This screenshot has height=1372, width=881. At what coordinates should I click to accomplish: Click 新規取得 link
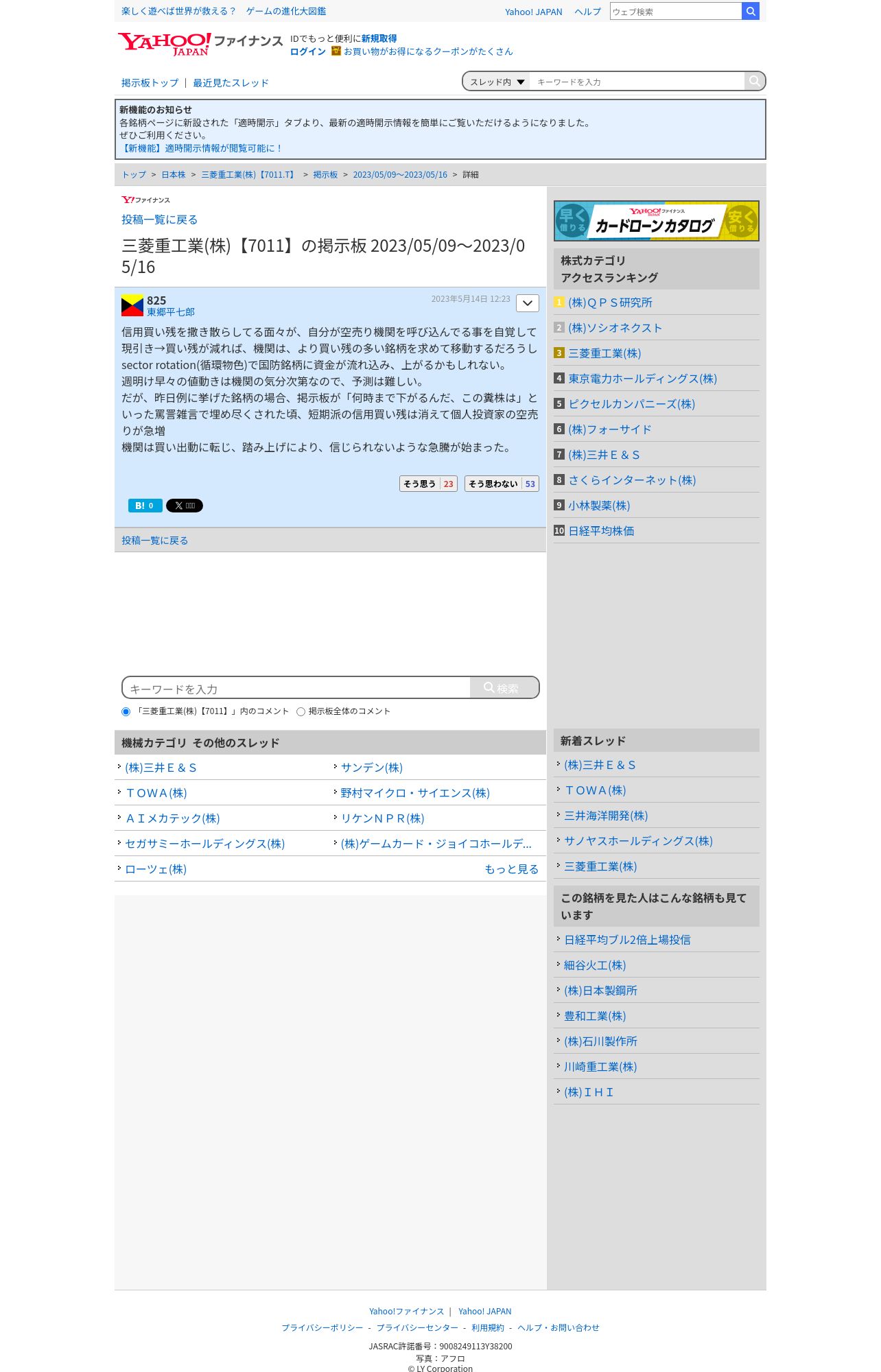point(379,38)
